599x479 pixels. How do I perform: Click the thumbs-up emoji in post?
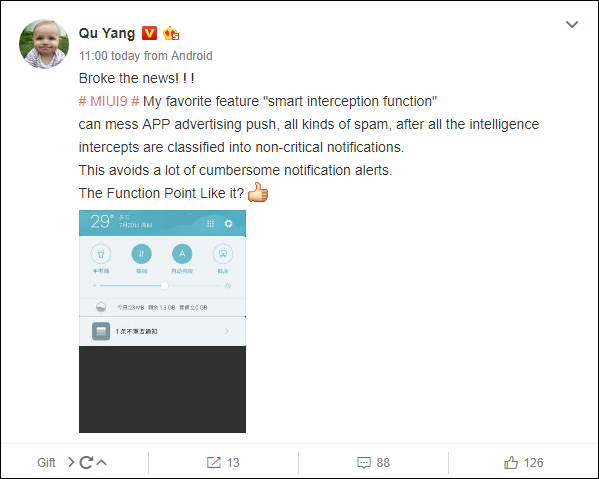pyautogui.click(x=258, y=192)
